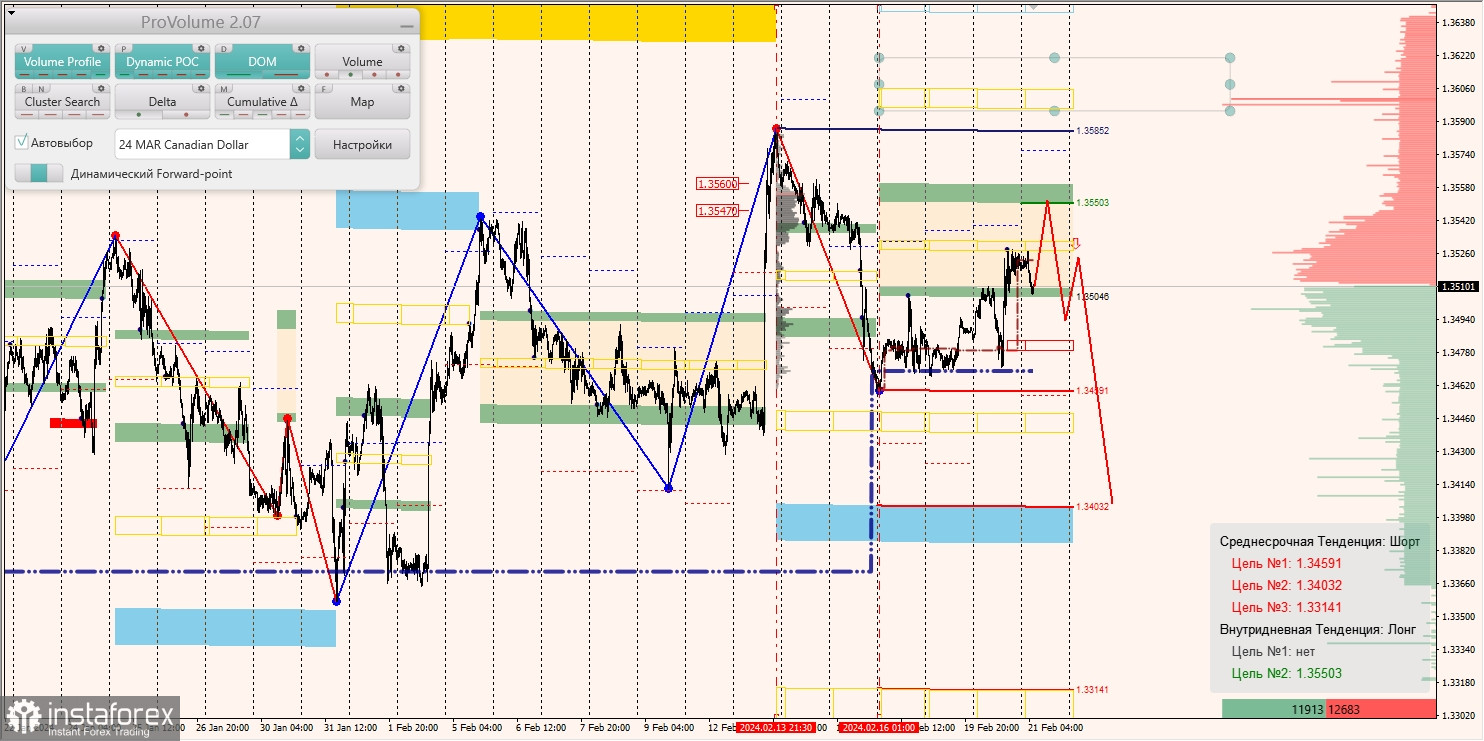Toggle the Volume indicator button
This screenshot has width=1484, height=741.
362,62
